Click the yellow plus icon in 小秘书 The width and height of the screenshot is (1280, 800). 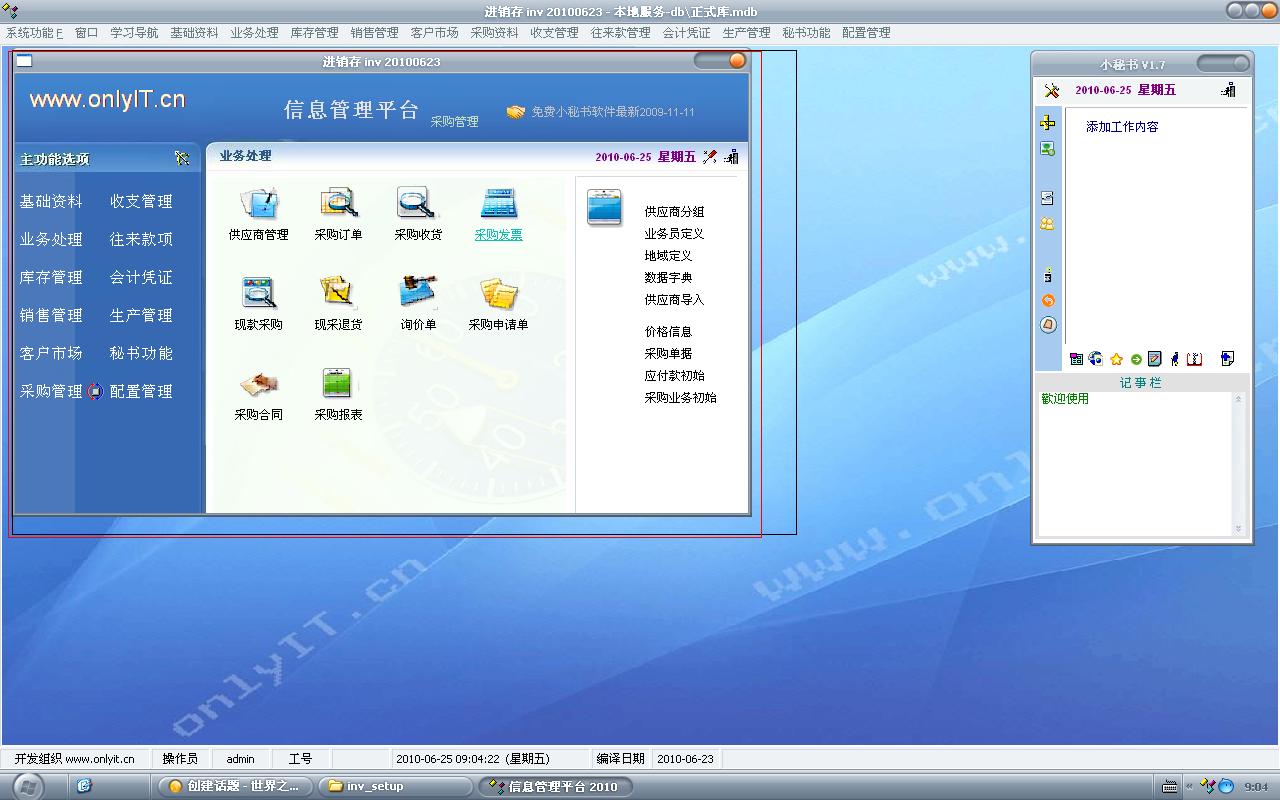click(1047, 123)
